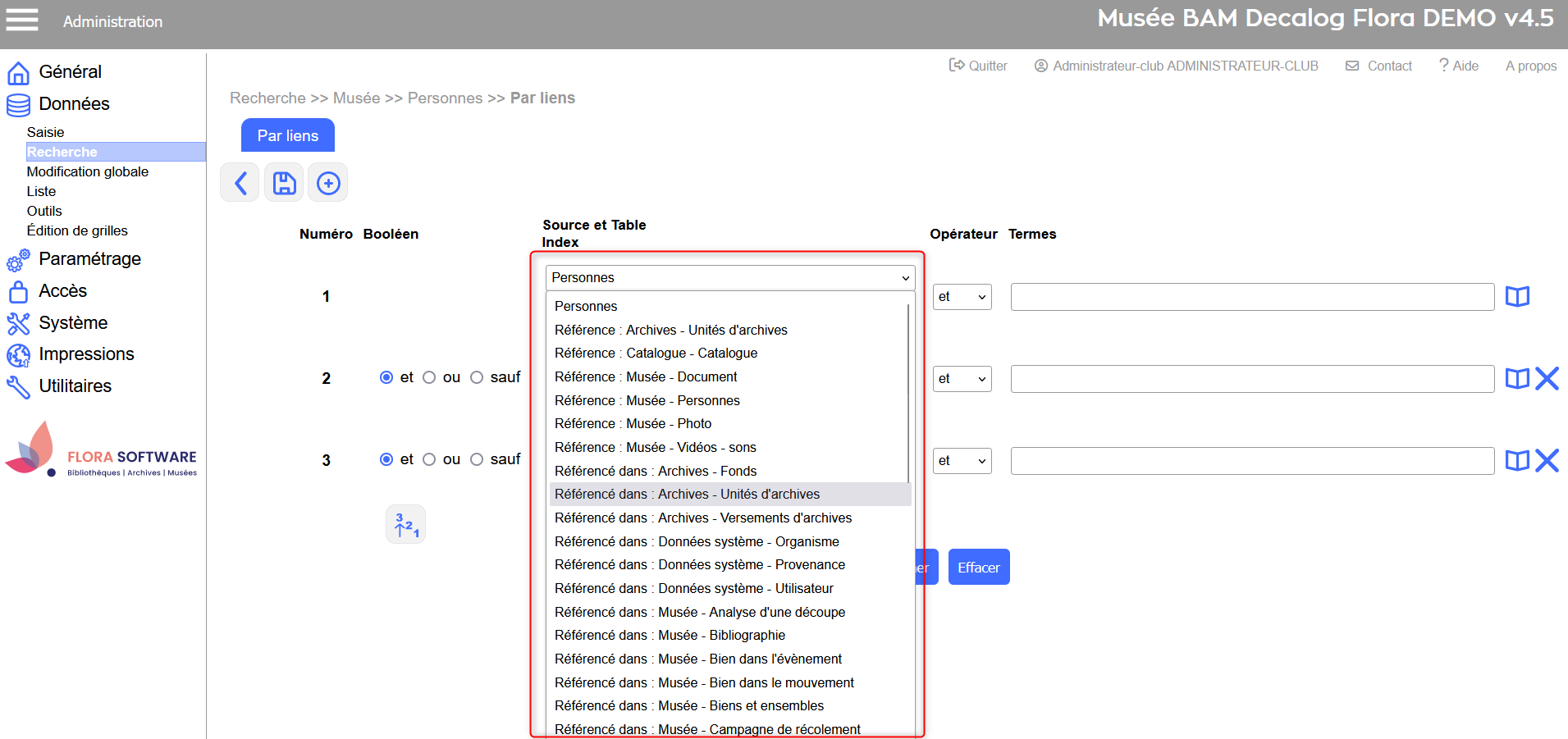Screen dimensions: 1568x739
Task: Delete row 2 with the X icon
Action: click(x=1547, y=378)
